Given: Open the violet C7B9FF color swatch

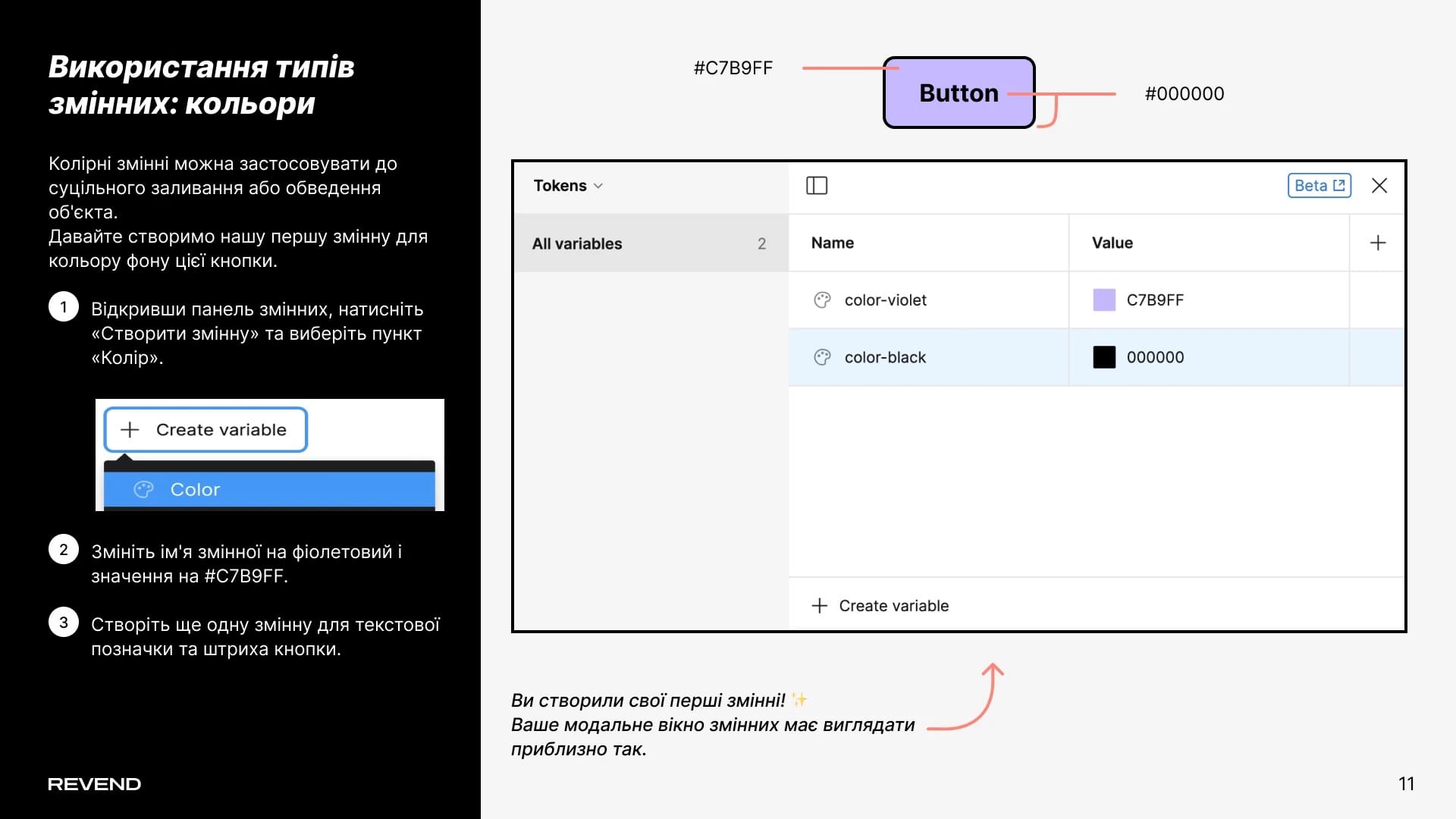Looking at the screenshot, I should point(1104,300).
